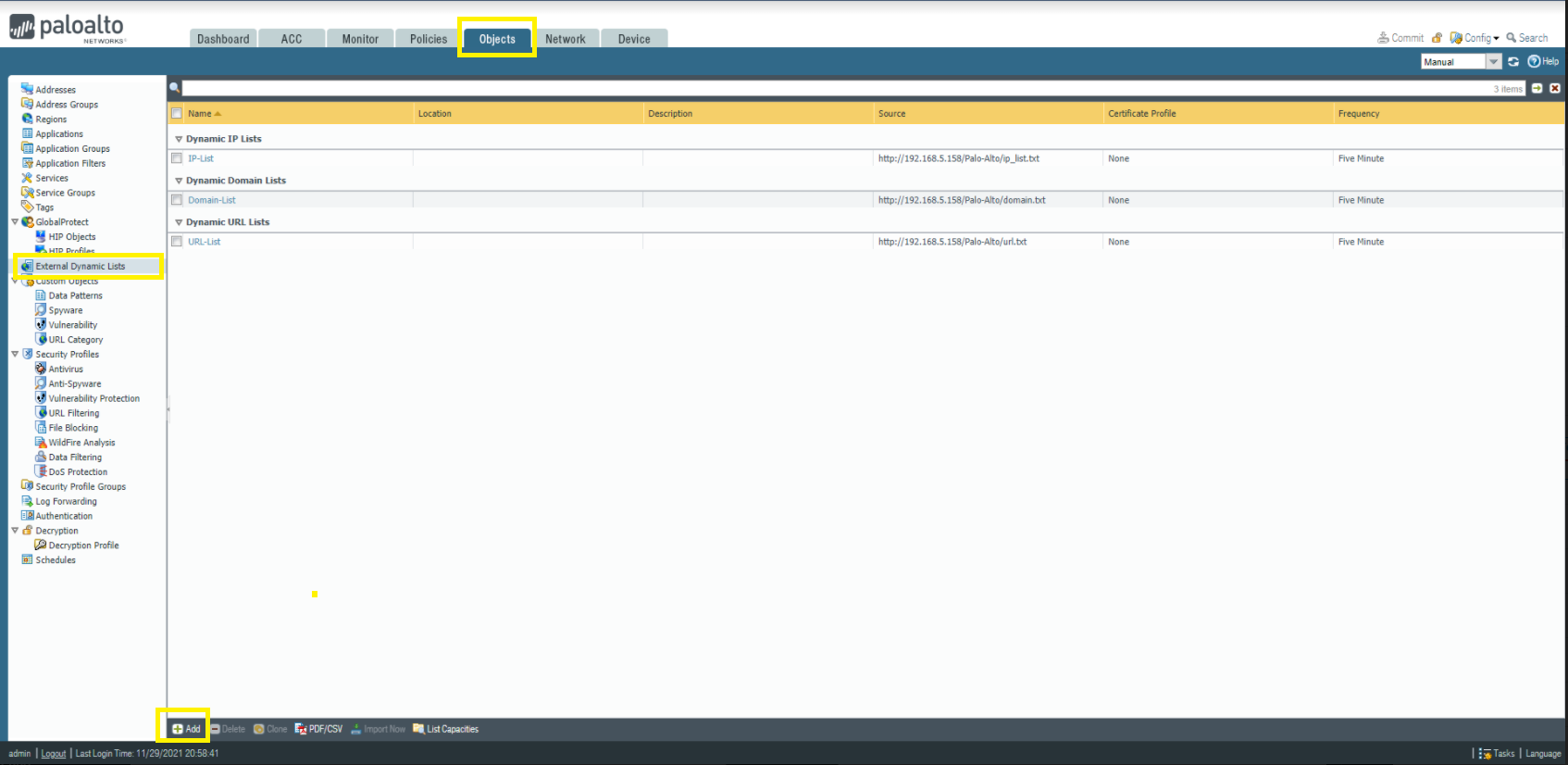Clear the filter with the red X
This screenshot has height=765, width=1568.
click(x=1555, y=89)
